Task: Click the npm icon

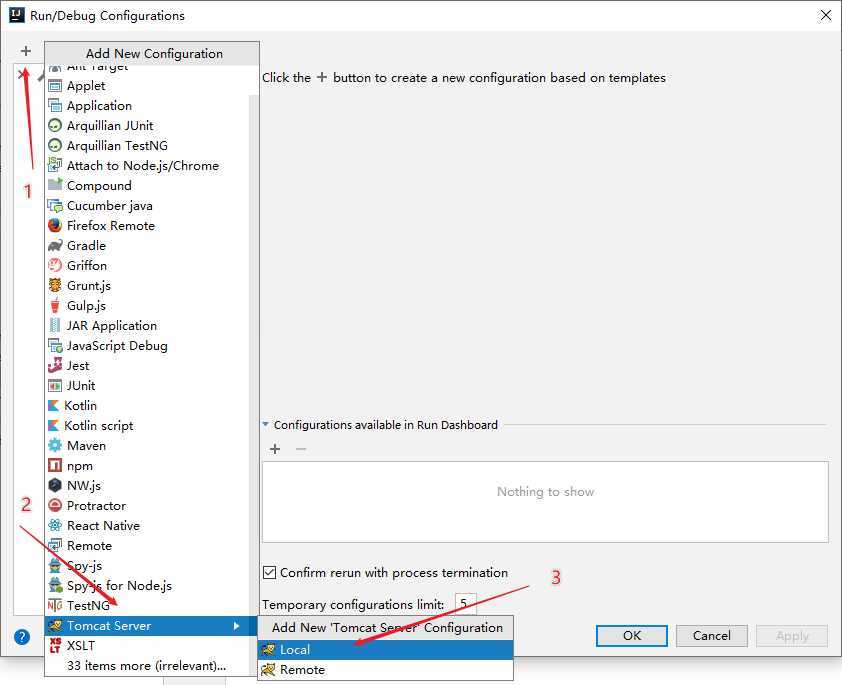Action: 55,465
